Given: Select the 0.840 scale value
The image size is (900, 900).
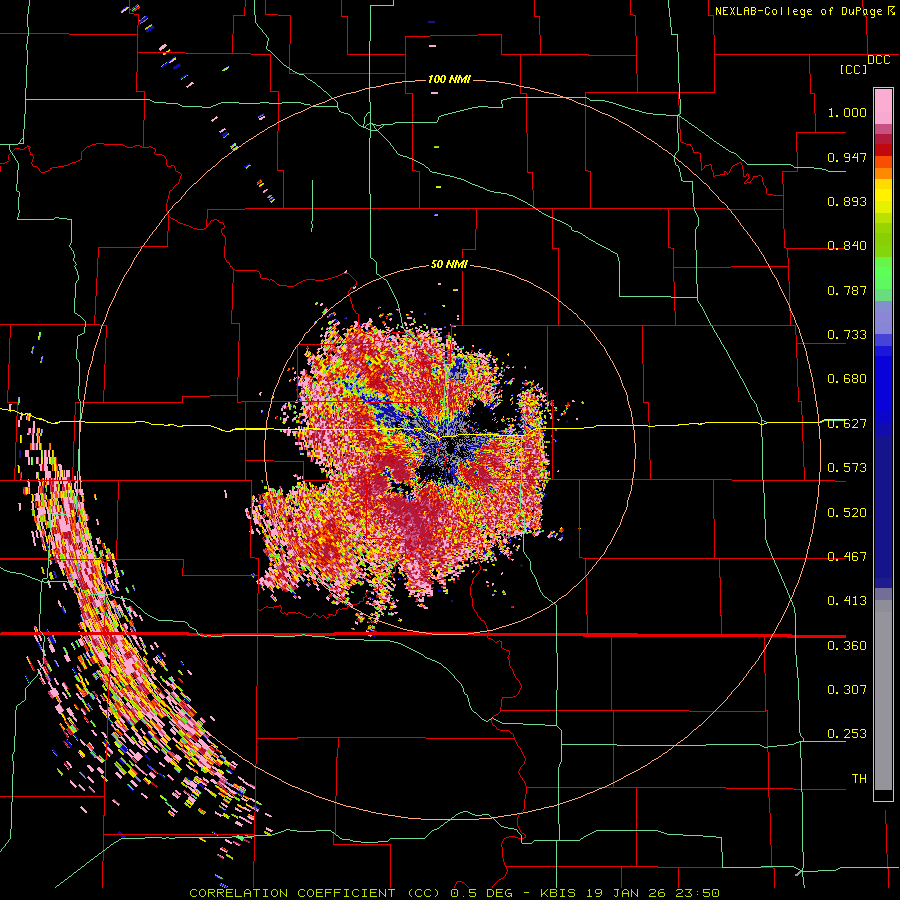Looking at the screenshot, I should (x=847, y=246).
